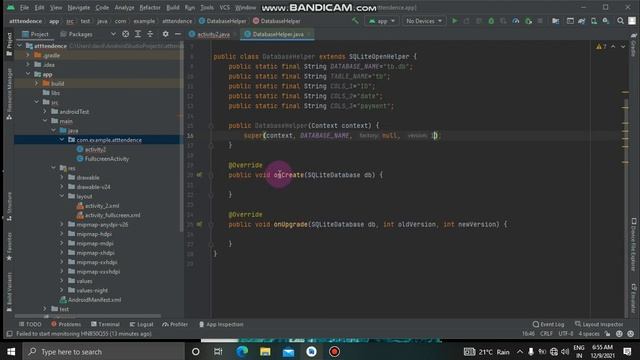Expand the .gradle folder
The width and height of the screenshot is (640, 360).
(28, 55)
